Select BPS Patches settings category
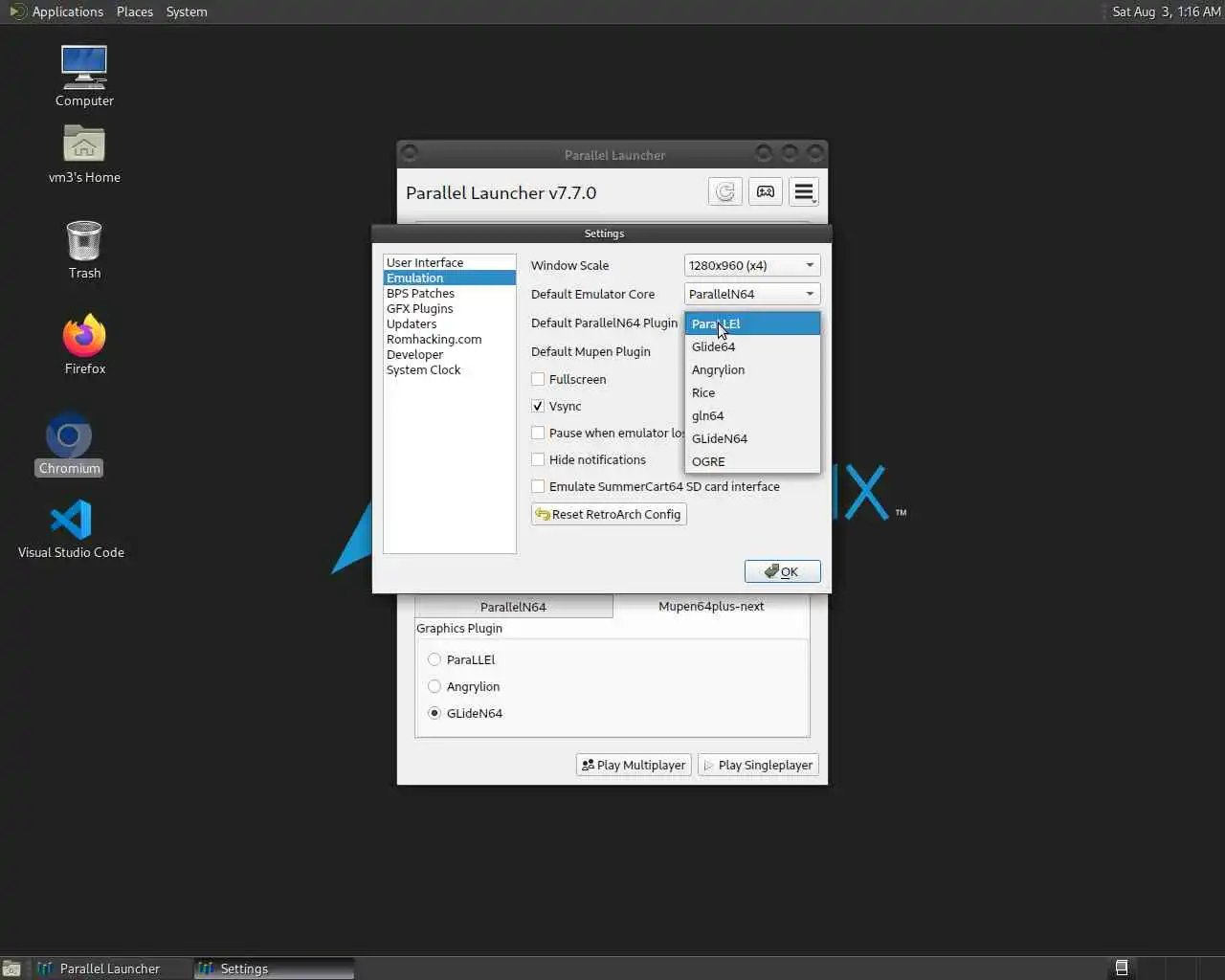The height and width of the screenshot is (980, 1225). click(x=449, y=293)
